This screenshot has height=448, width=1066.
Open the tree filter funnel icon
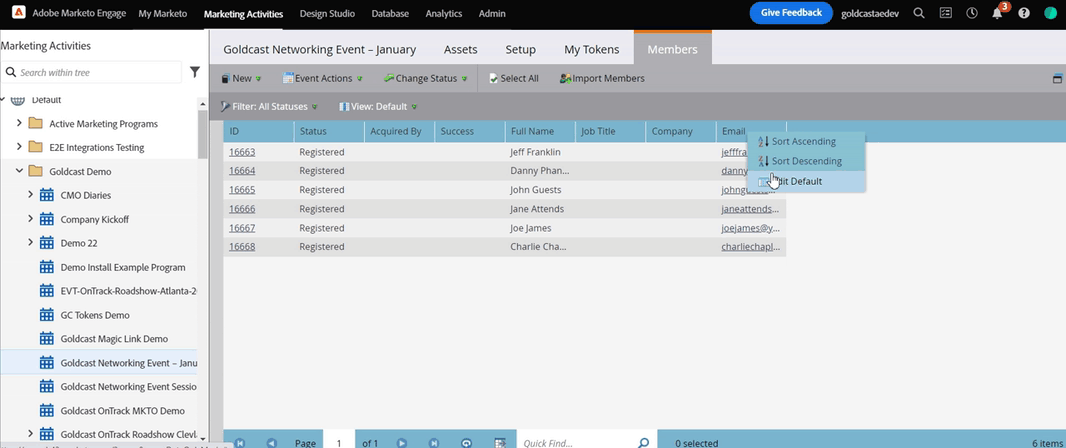tap(194, 72)
